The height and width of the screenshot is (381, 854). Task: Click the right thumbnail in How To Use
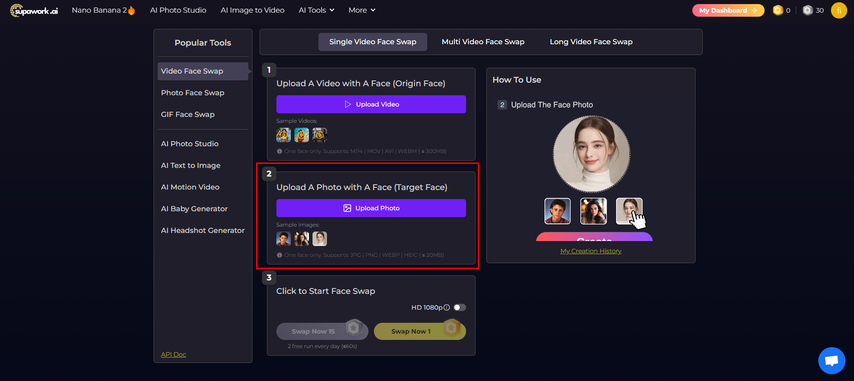click(629, 211)
